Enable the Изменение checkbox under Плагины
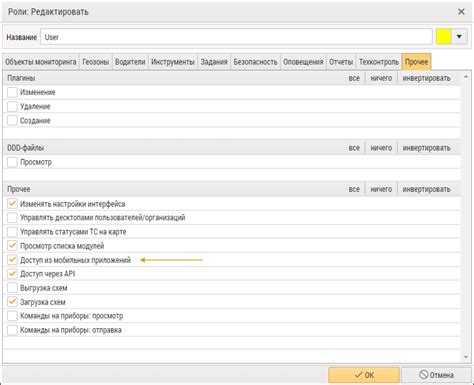Image resolution: width=474 pixels, height=385 pixels. (12, 92)
